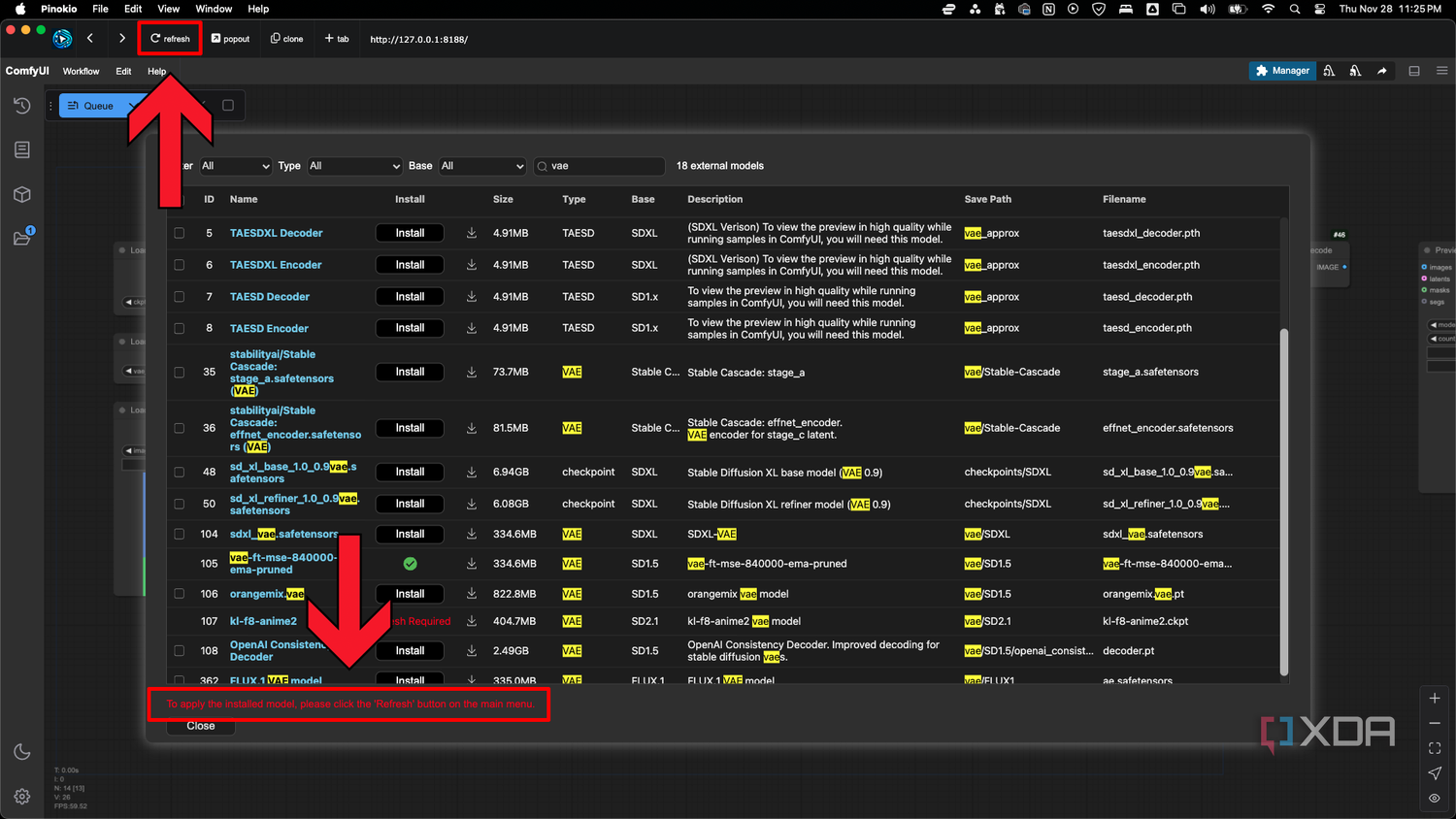
Task: Check the row 35 stage_a.safetensors checkbox
Action: 179,372
